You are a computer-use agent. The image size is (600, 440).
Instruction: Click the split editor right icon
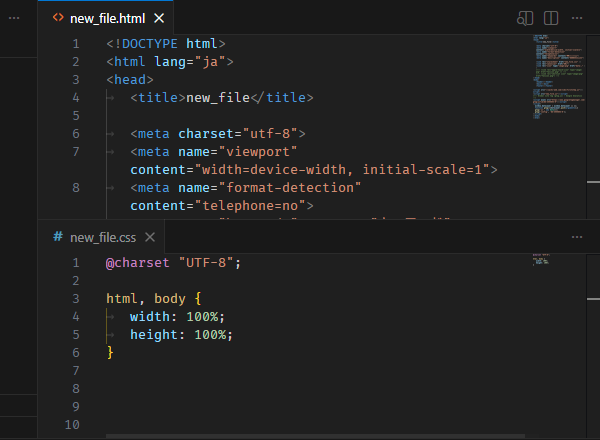tap(551, 18)
